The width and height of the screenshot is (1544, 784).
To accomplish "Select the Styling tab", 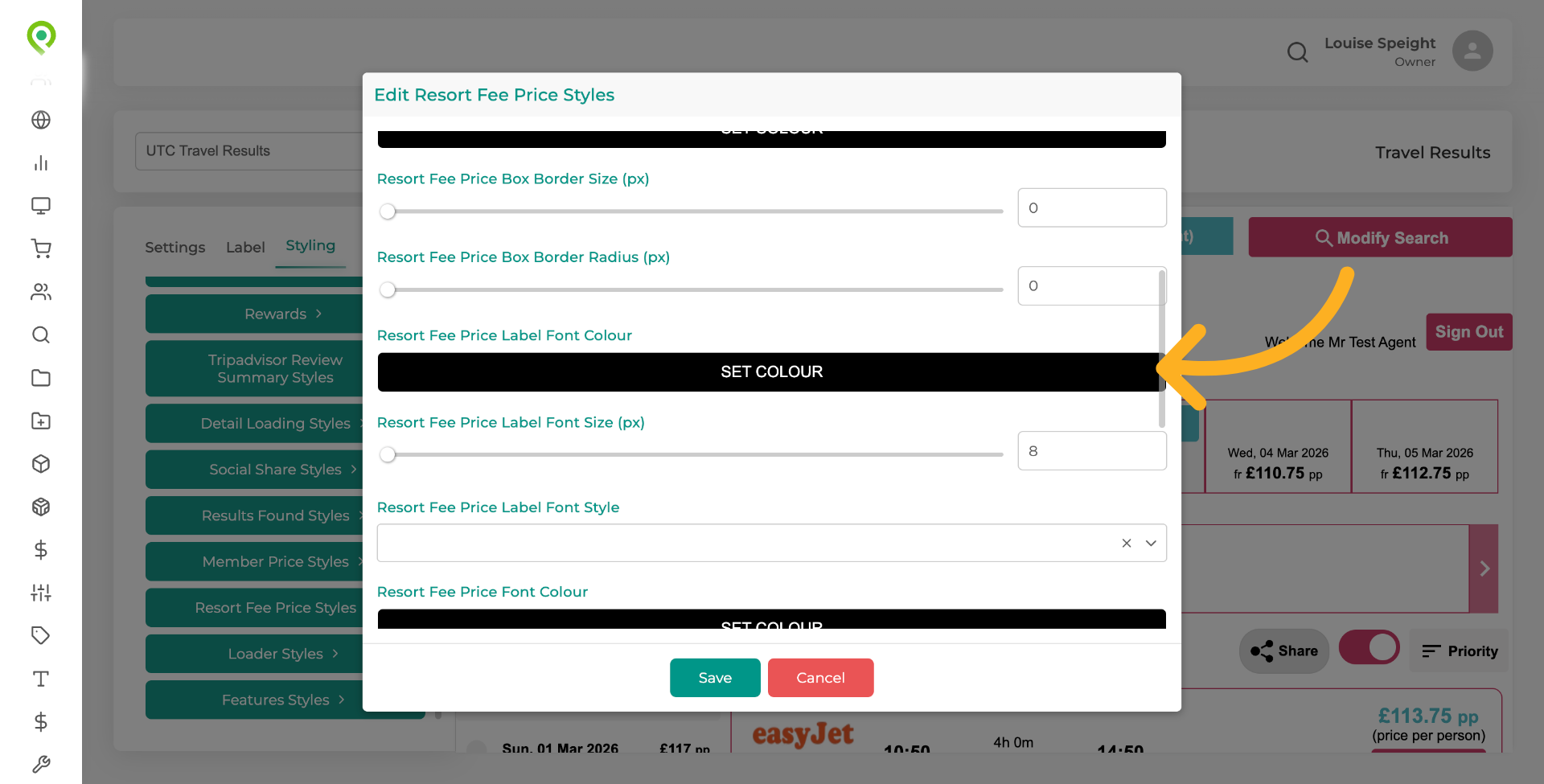I will 310,245.
